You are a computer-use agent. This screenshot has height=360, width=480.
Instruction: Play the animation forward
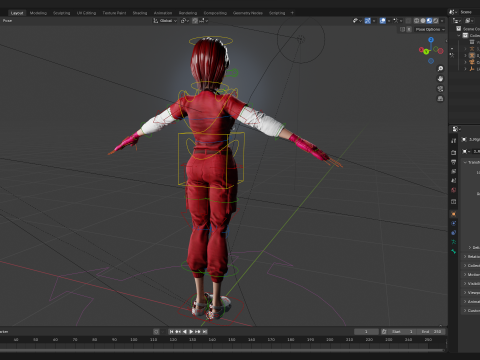coord(191,332)
